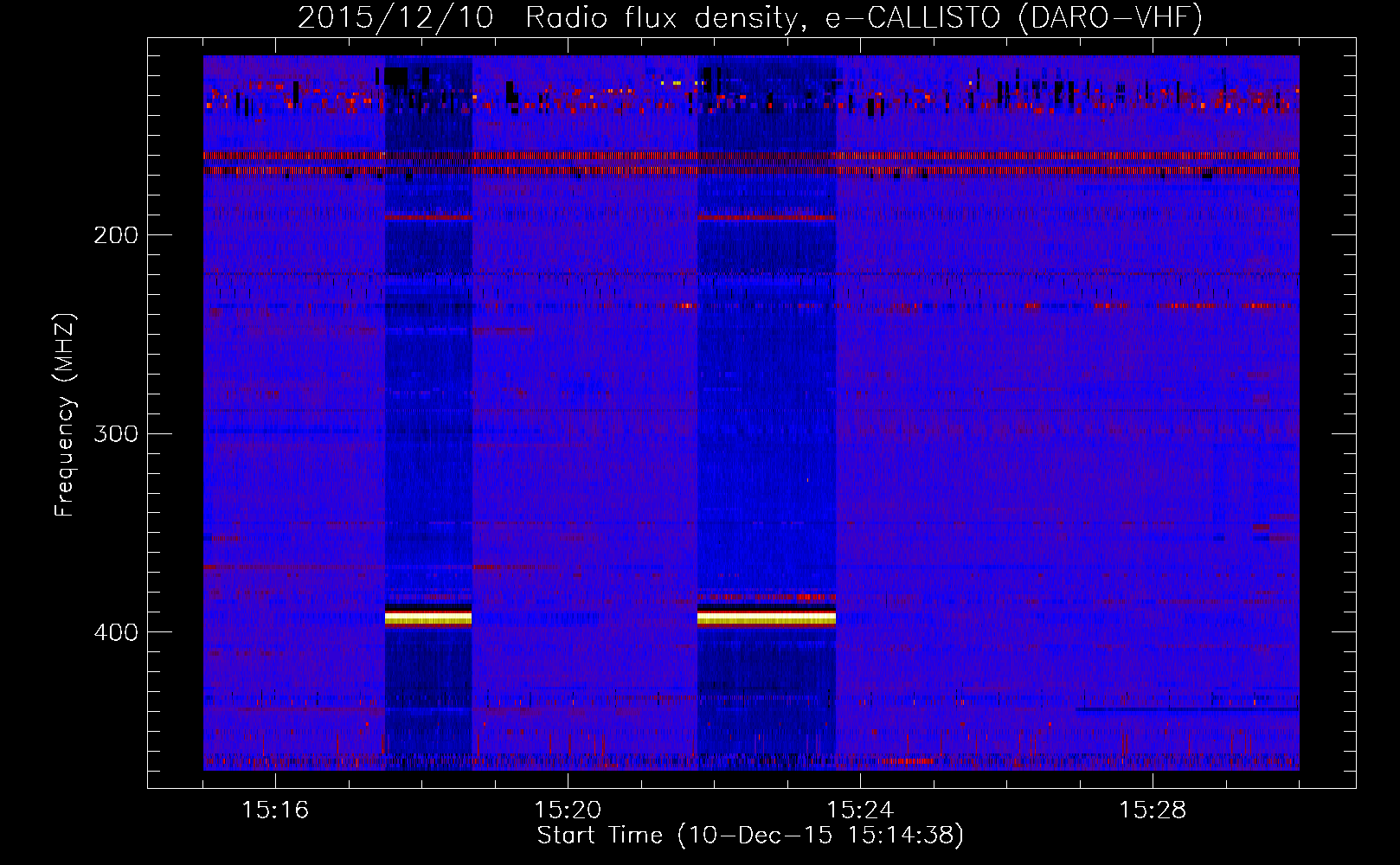Click the 15:28 time tick label
The width and height of the screenshot is (1400, 865).
[x=1153, y=811]
